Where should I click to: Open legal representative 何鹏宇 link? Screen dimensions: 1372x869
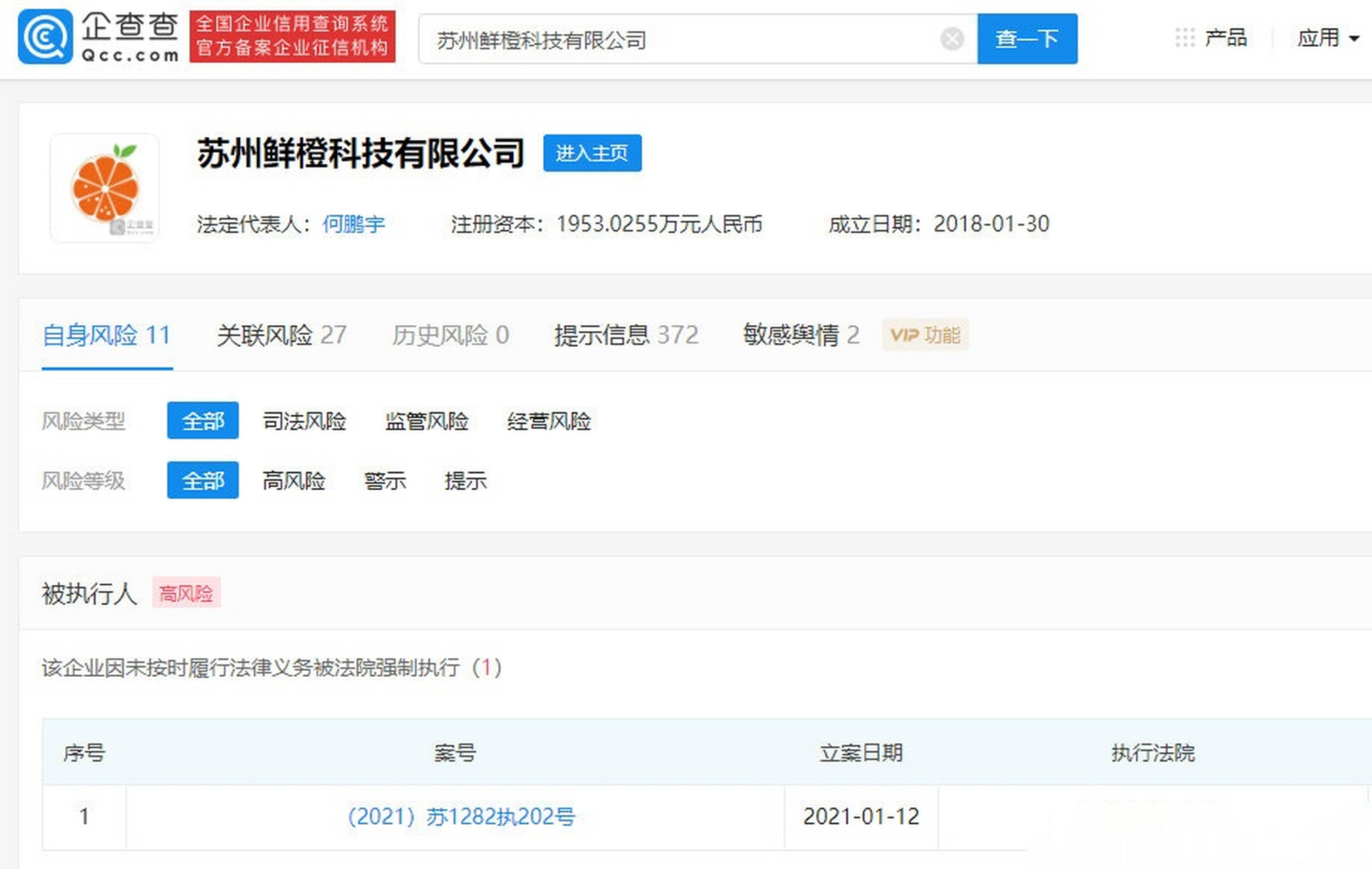[x=353, y=224]
